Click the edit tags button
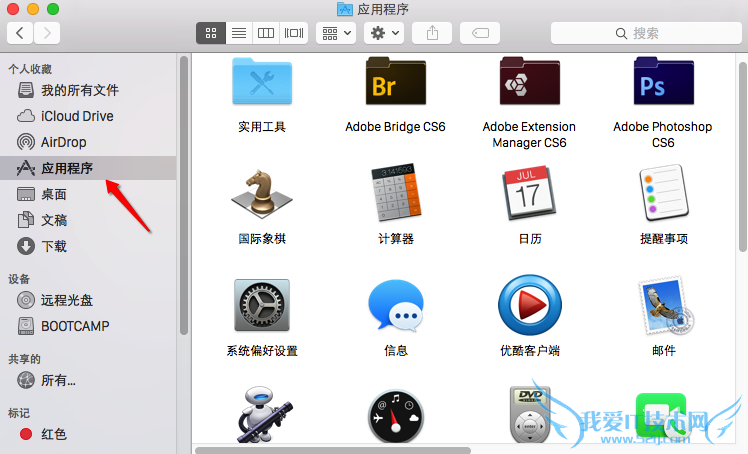748x454 pixels. tap(480, 33)
